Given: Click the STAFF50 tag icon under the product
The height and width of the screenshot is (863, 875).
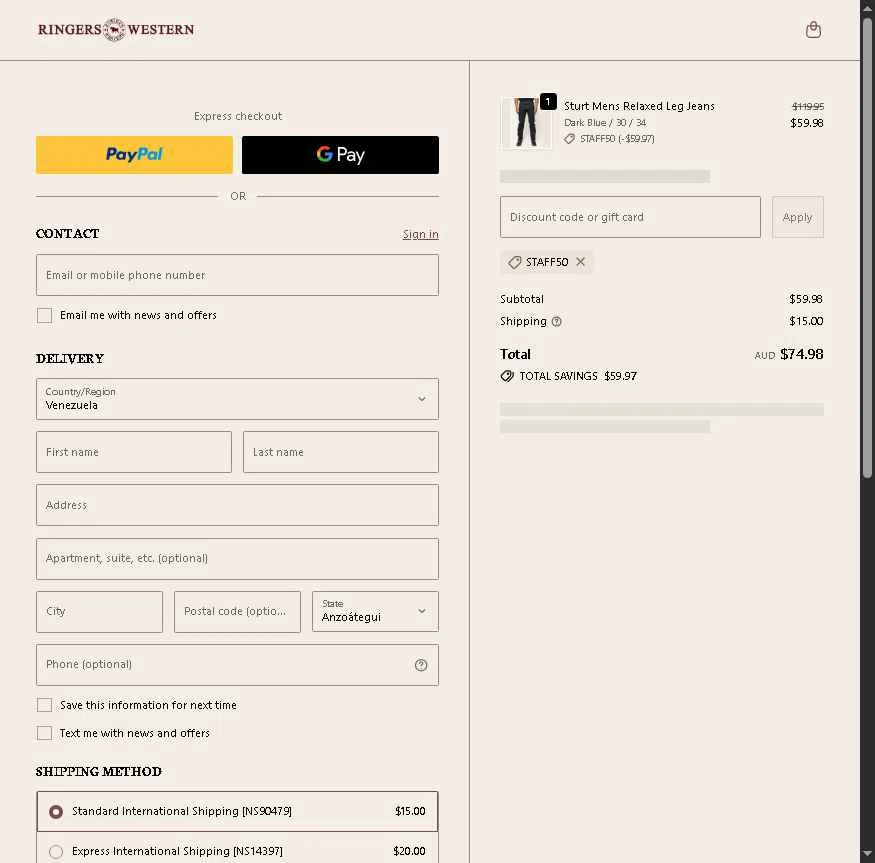Looking at the screenshot, I should coord(569,139).
